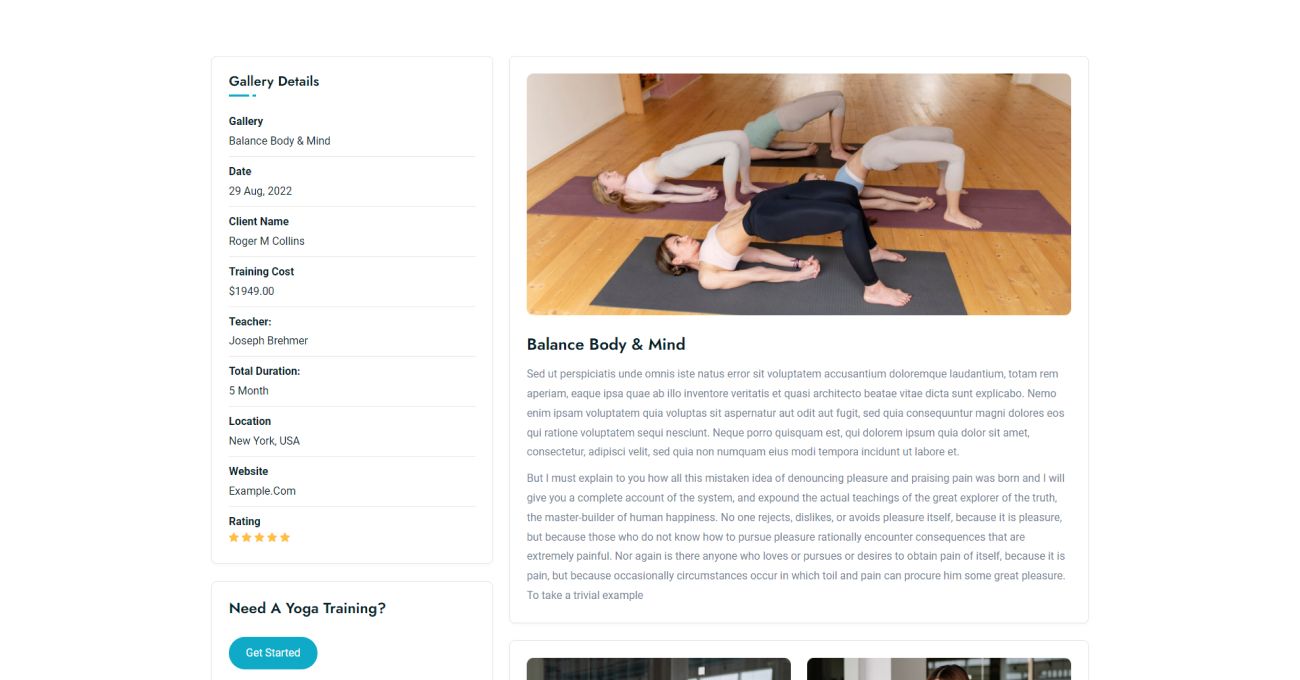Screen dimensions: 1300x680
Task: Click Balance Body & Mind gallery value in sidebar
Action: [x=280, y=141]
